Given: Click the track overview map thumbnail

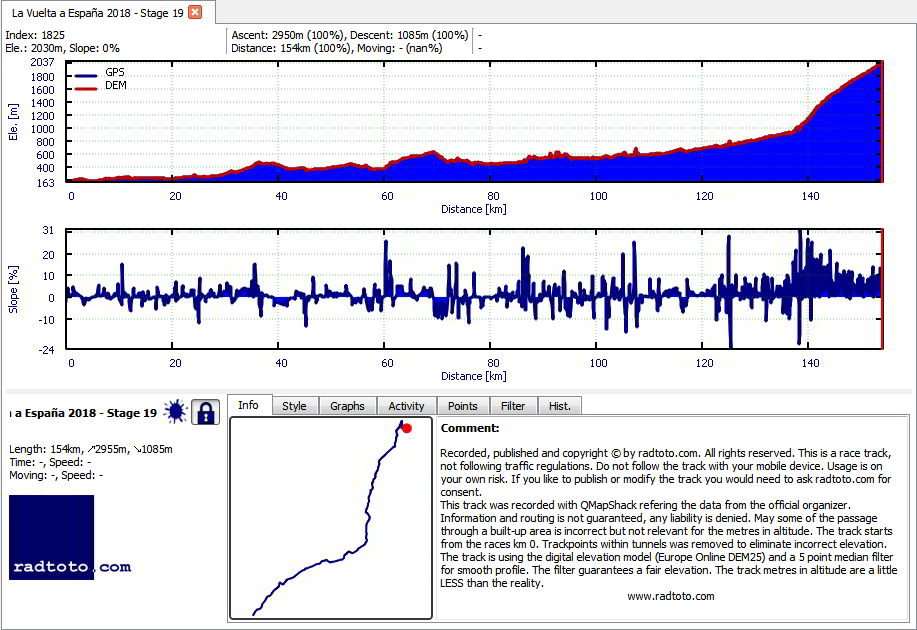Looking at the screenshot, I should 331,518.
